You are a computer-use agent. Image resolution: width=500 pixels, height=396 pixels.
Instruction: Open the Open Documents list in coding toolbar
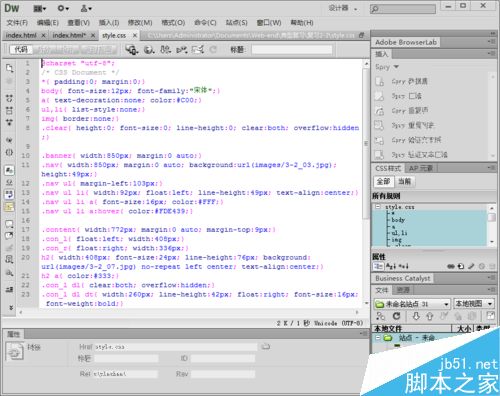[9, 68]
